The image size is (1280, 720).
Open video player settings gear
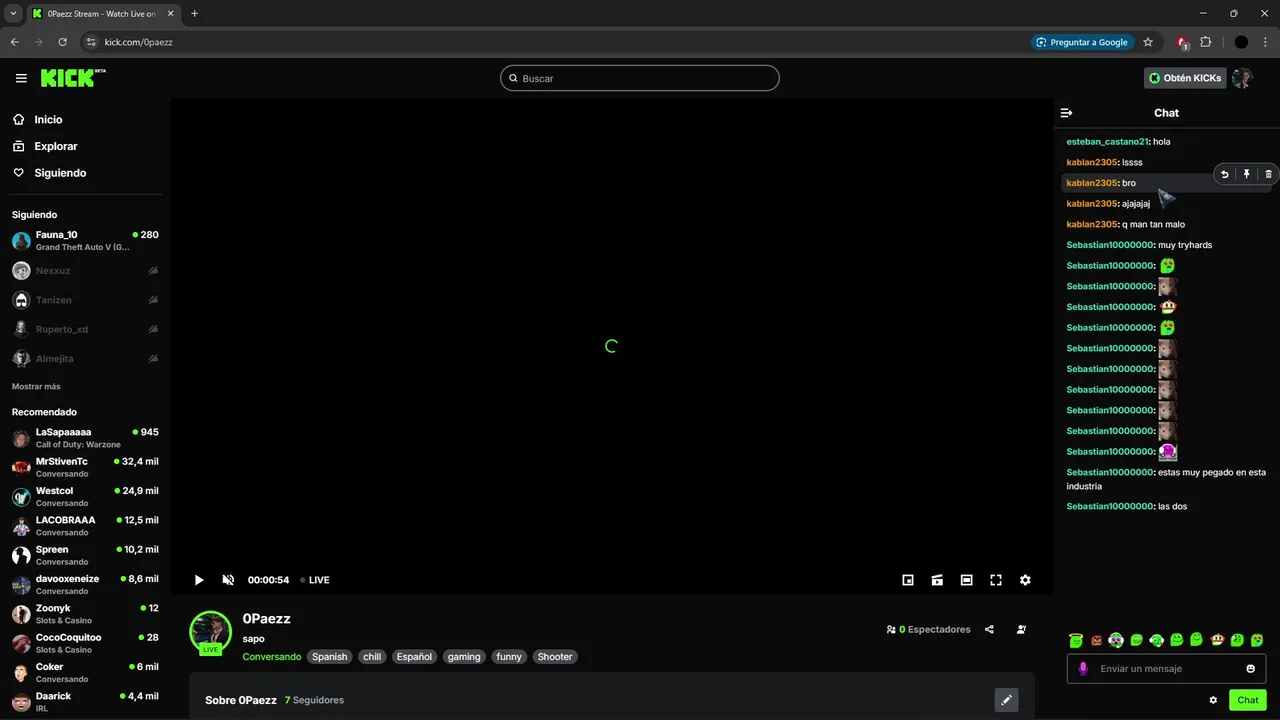point(1025,580)
